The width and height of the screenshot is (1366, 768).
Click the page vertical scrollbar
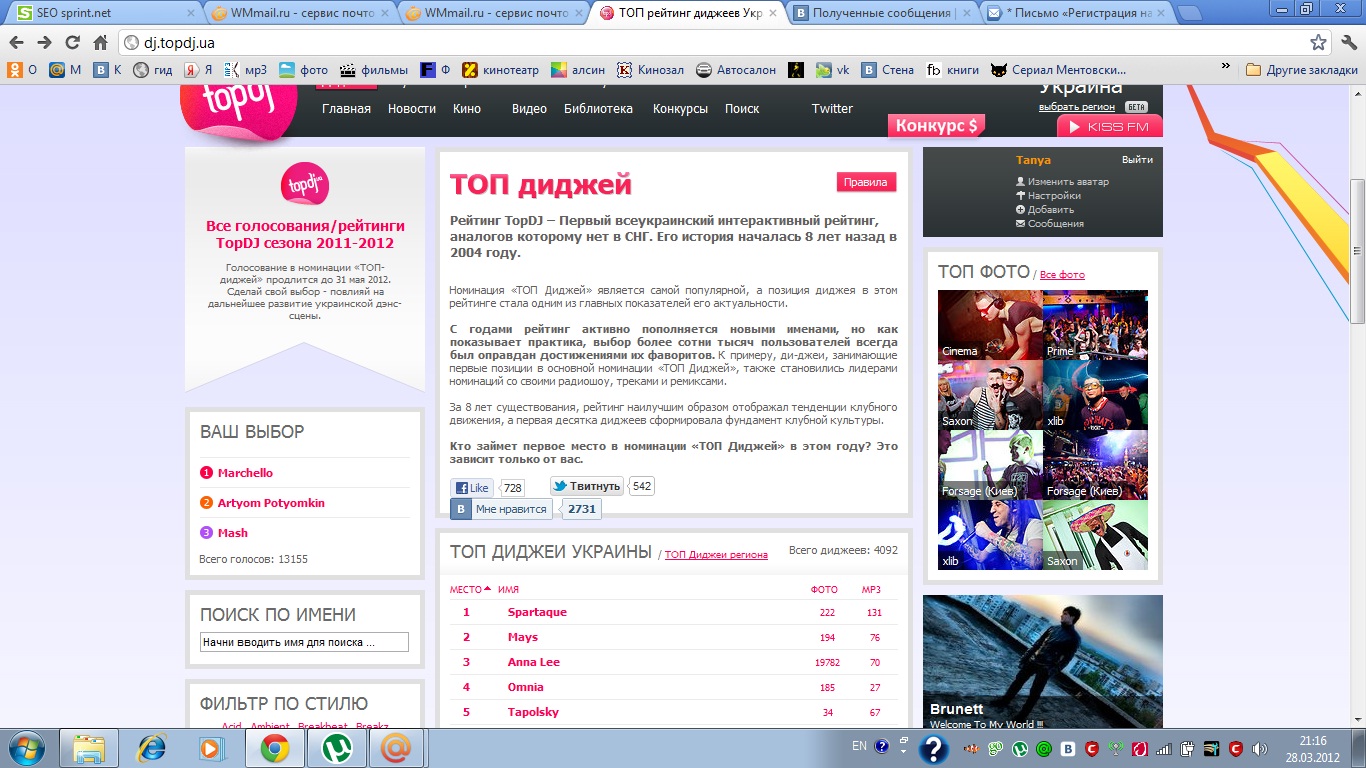1357,250
